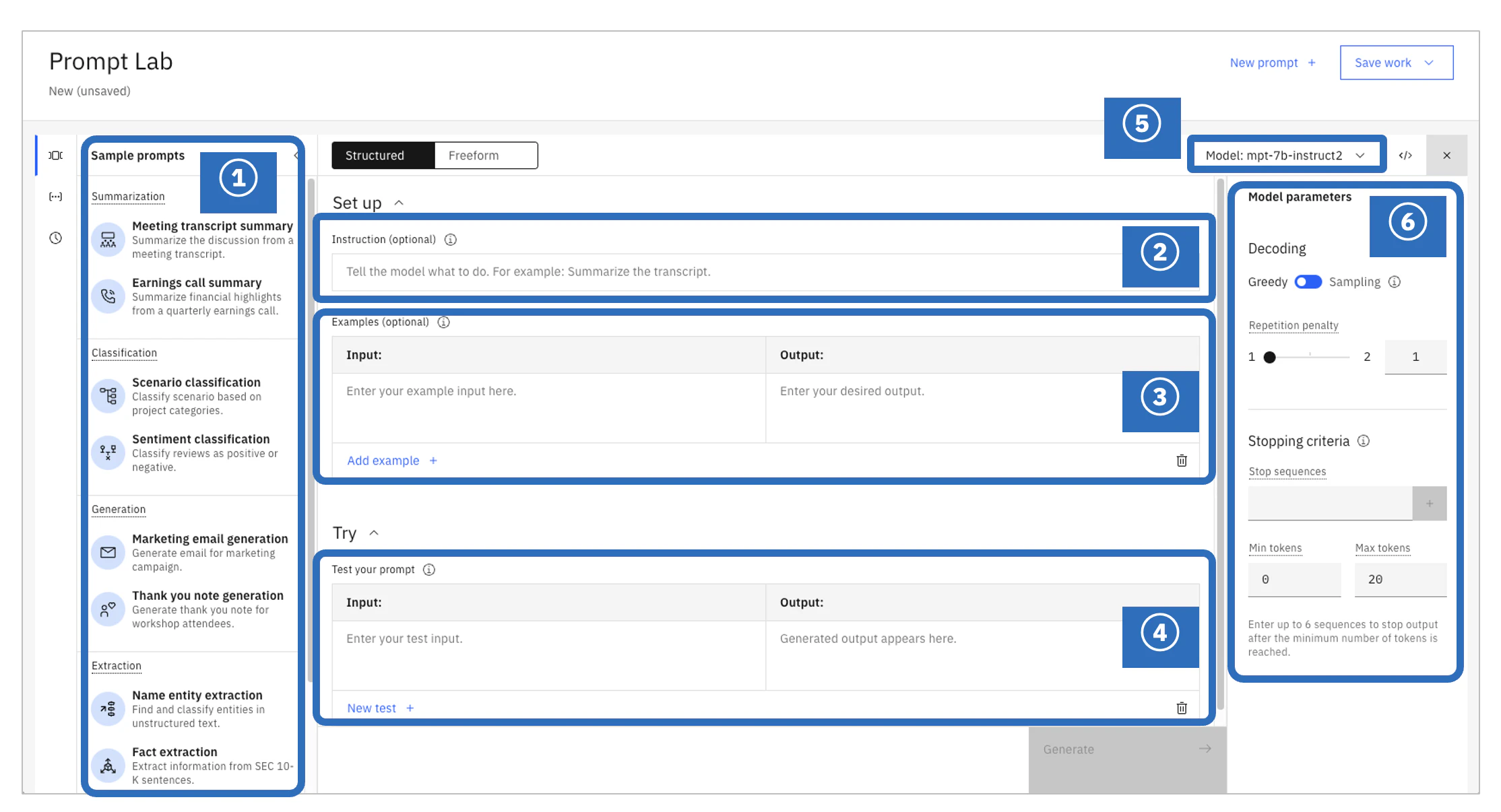The height and width of the screenshot is (812, 1501).
Task: Open the Model mpt-7b-instruct2 dropdown
Action: click(x=1286, y=156)
